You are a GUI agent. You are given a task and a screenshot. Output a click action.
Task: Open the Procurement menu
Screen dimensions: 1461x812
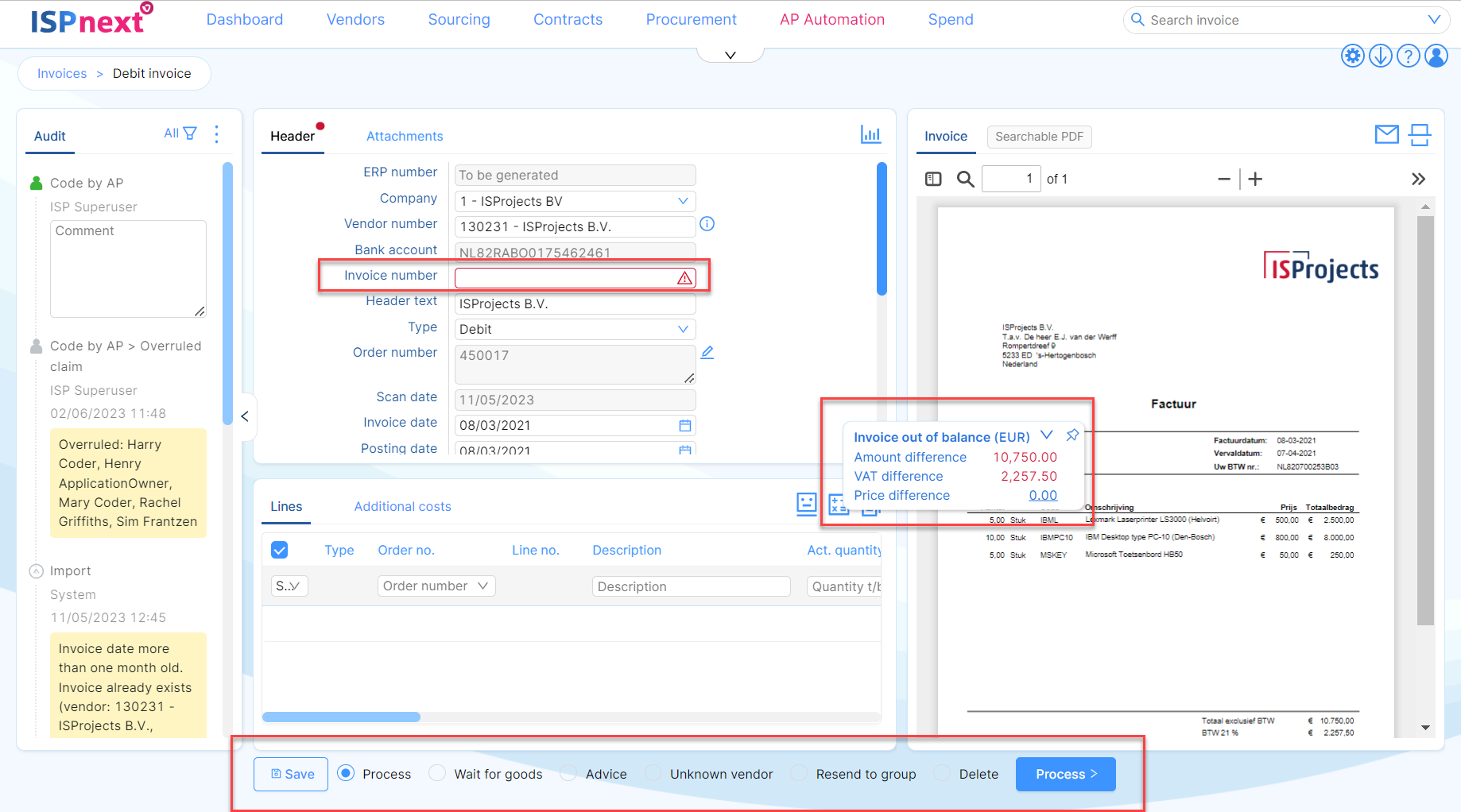coord(692,20)
